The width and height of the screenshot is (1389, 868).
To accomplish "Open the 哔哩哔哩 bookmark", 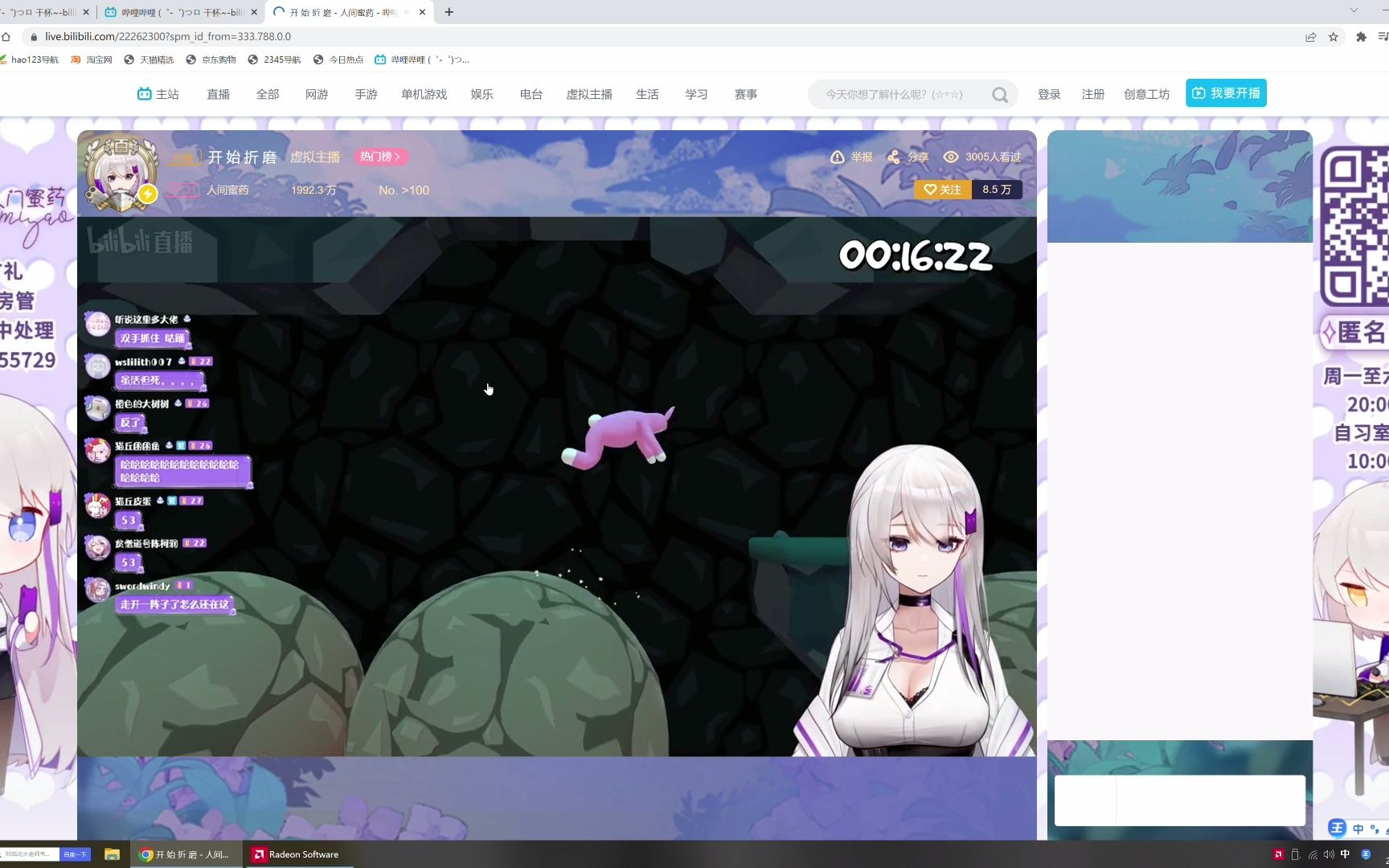I will click(422, 59).
